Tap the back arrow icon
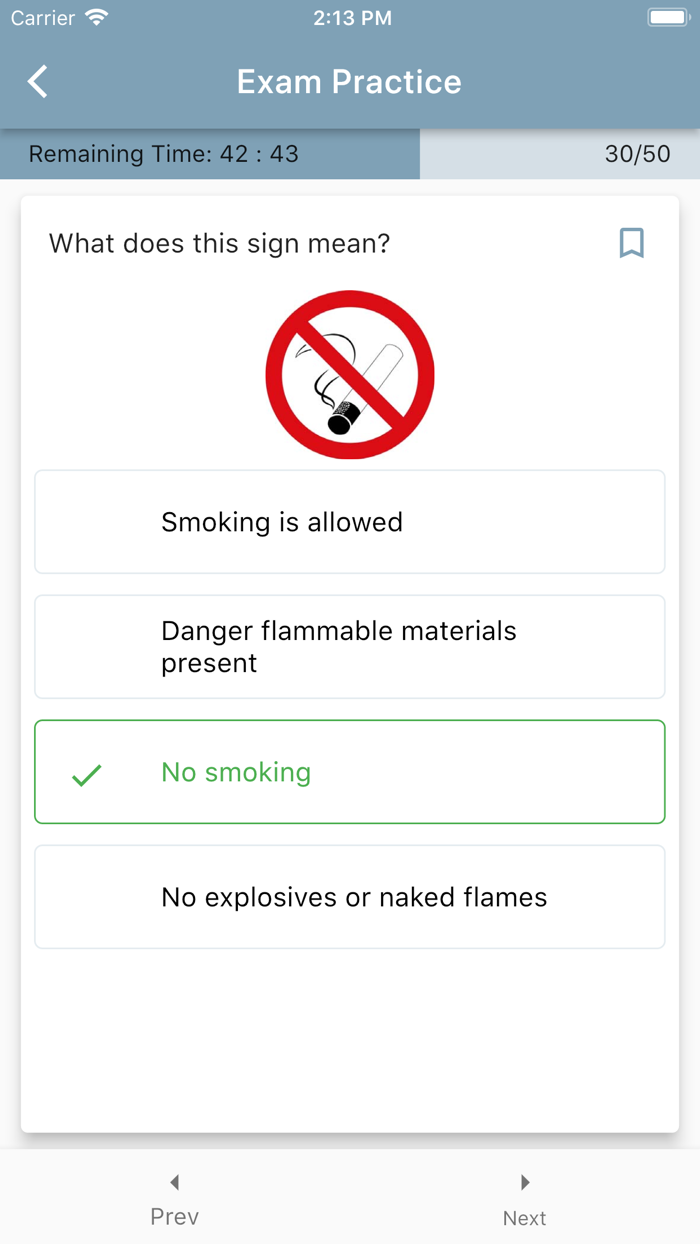Image resolution: width=700 pixels, height=1244 pixels. point(38,82)
